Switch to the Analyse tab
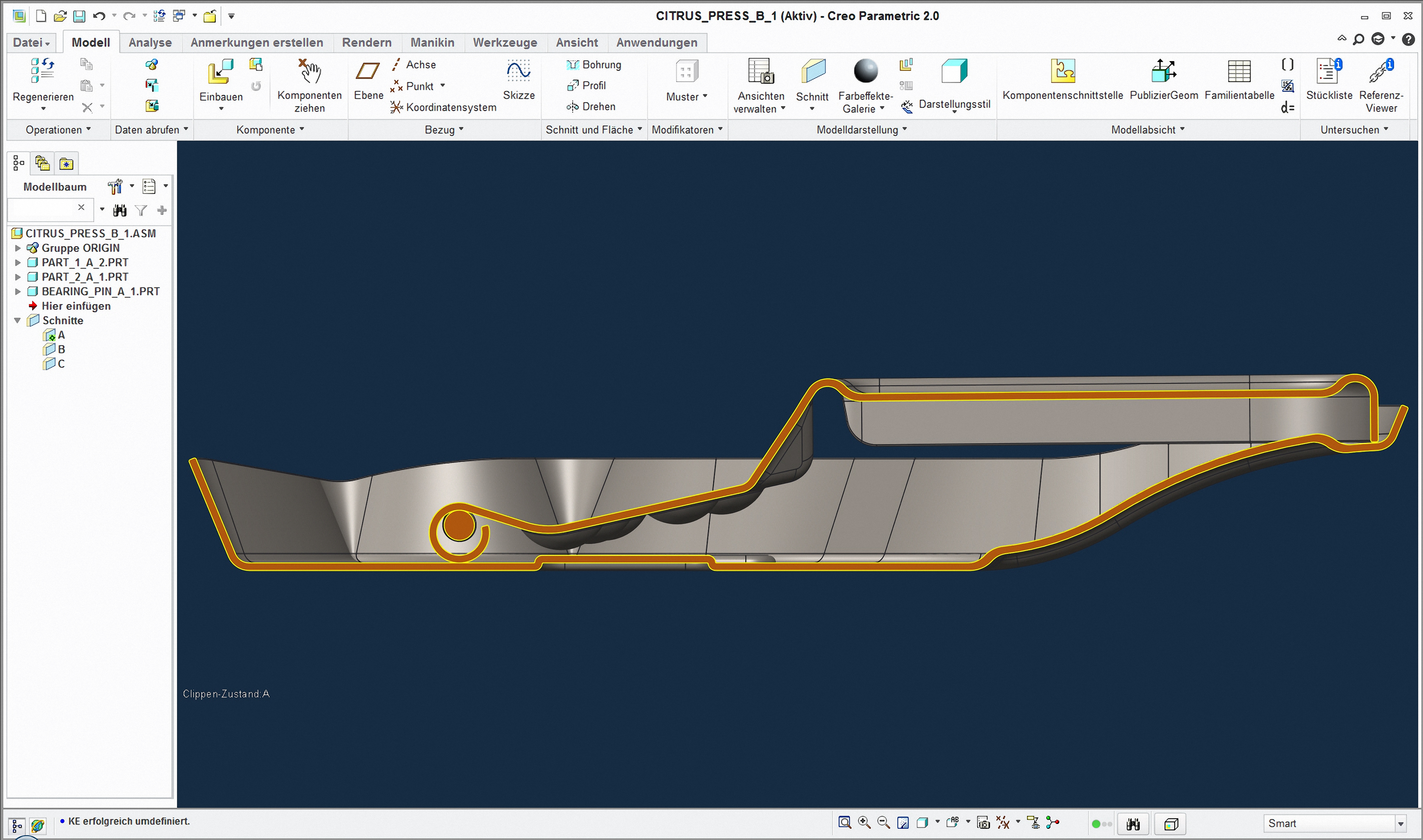 pos(150,42)
